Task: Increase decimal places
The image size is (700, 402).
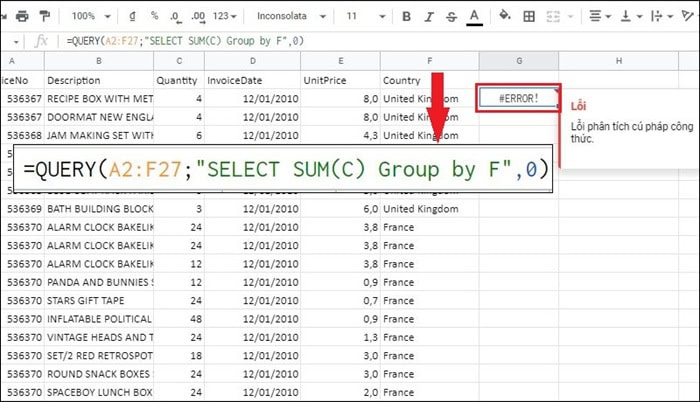Action: [196, 16]
